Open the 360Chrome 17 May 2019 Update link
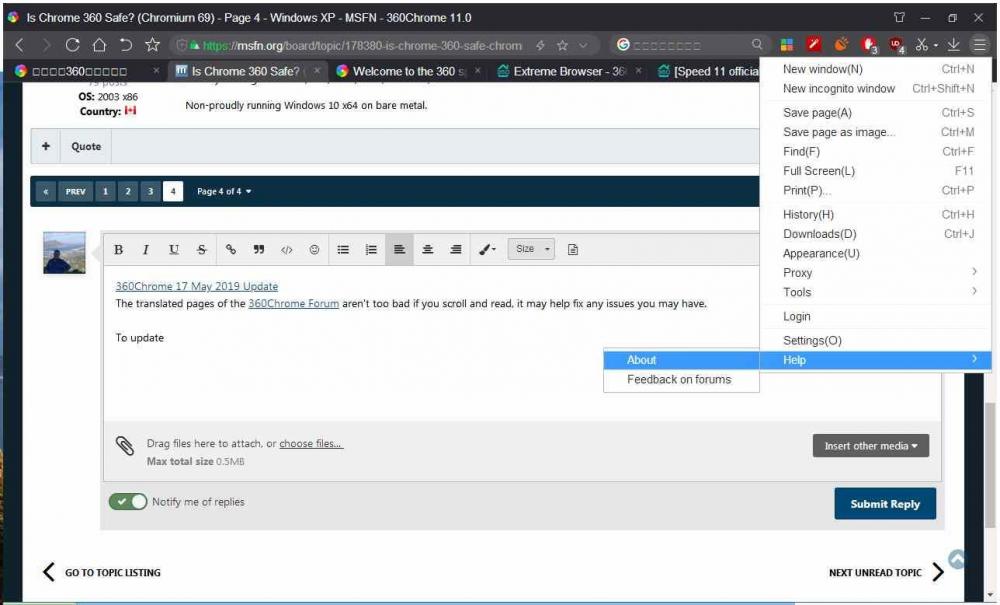Viewport: 1000px width, 605px height. tap(196, 286)
